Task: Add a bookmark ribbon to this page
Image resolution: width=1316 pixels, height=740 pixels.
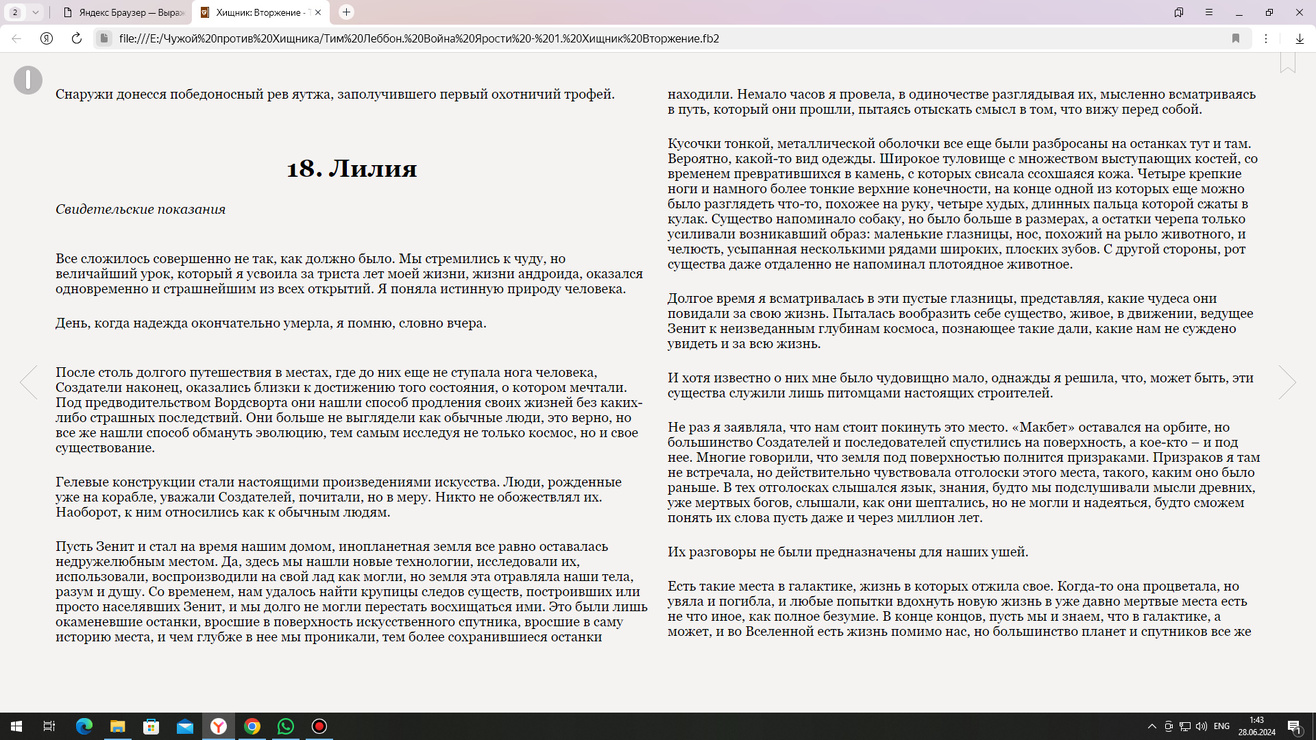Action: click(x=1287, y=62)
